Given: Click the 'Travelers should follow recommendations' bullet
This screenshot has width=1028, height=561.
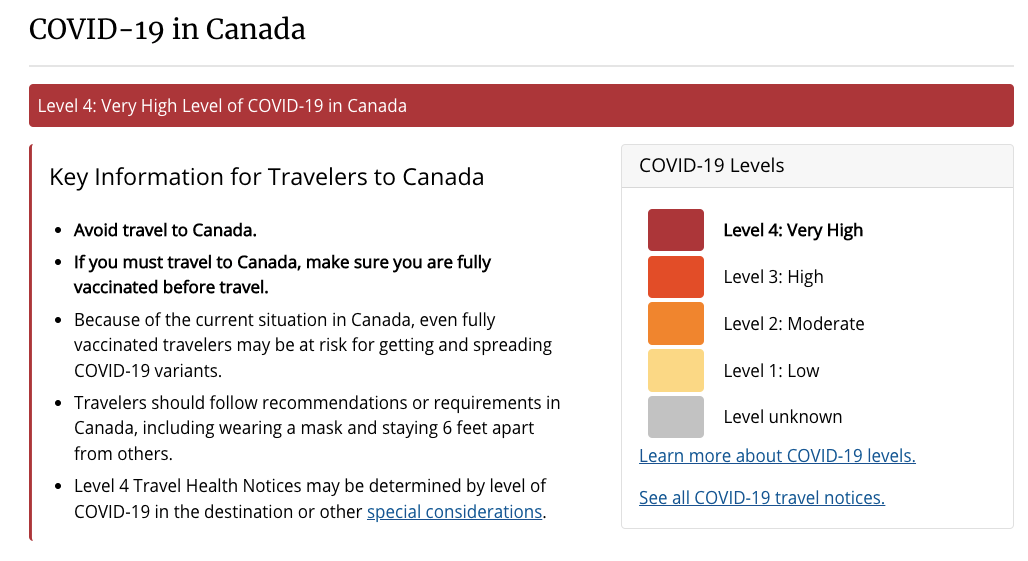Looking at the screenshot, I should point(317,428).
